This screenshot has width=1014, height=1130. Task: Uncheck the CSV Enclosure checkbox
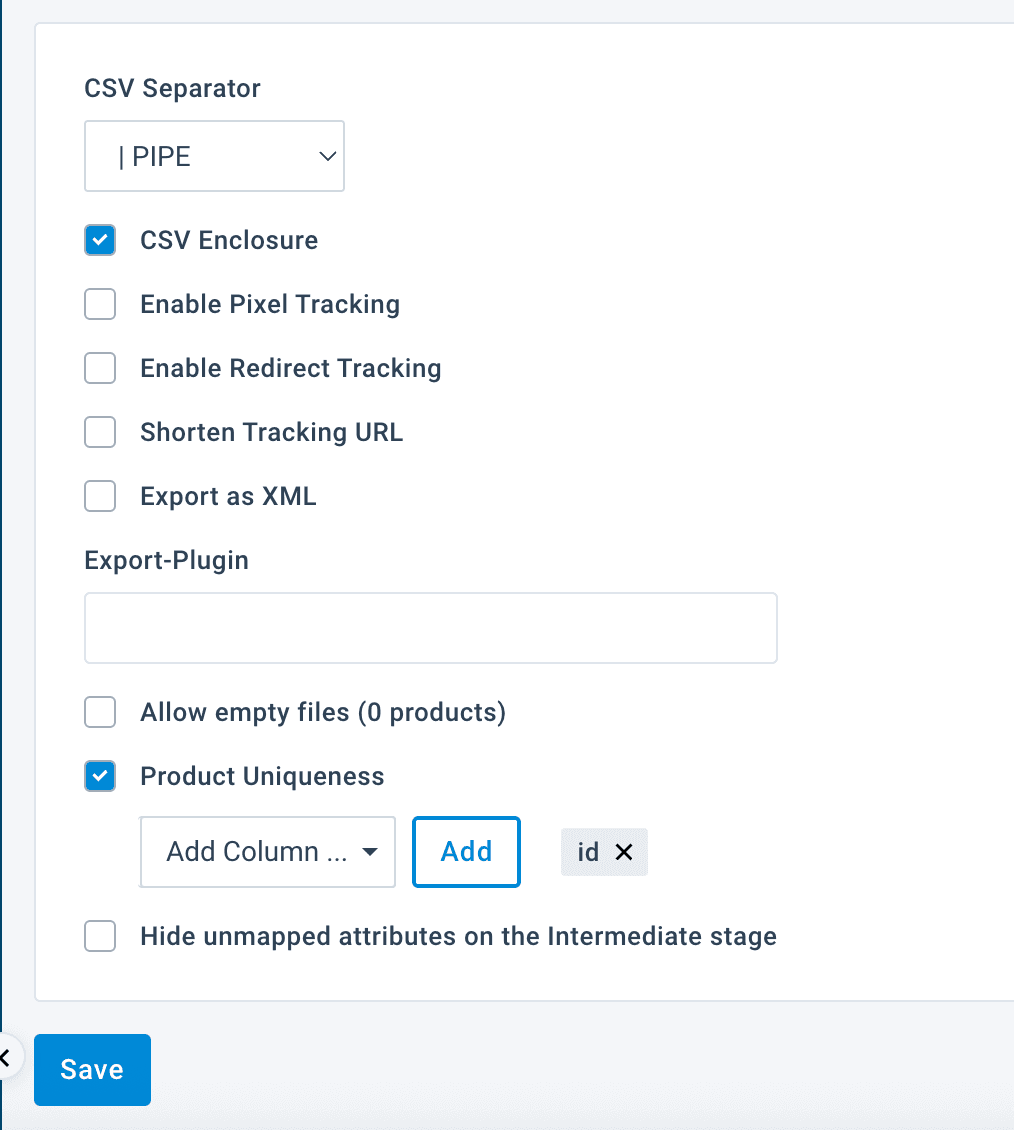[x=100, y=240]
